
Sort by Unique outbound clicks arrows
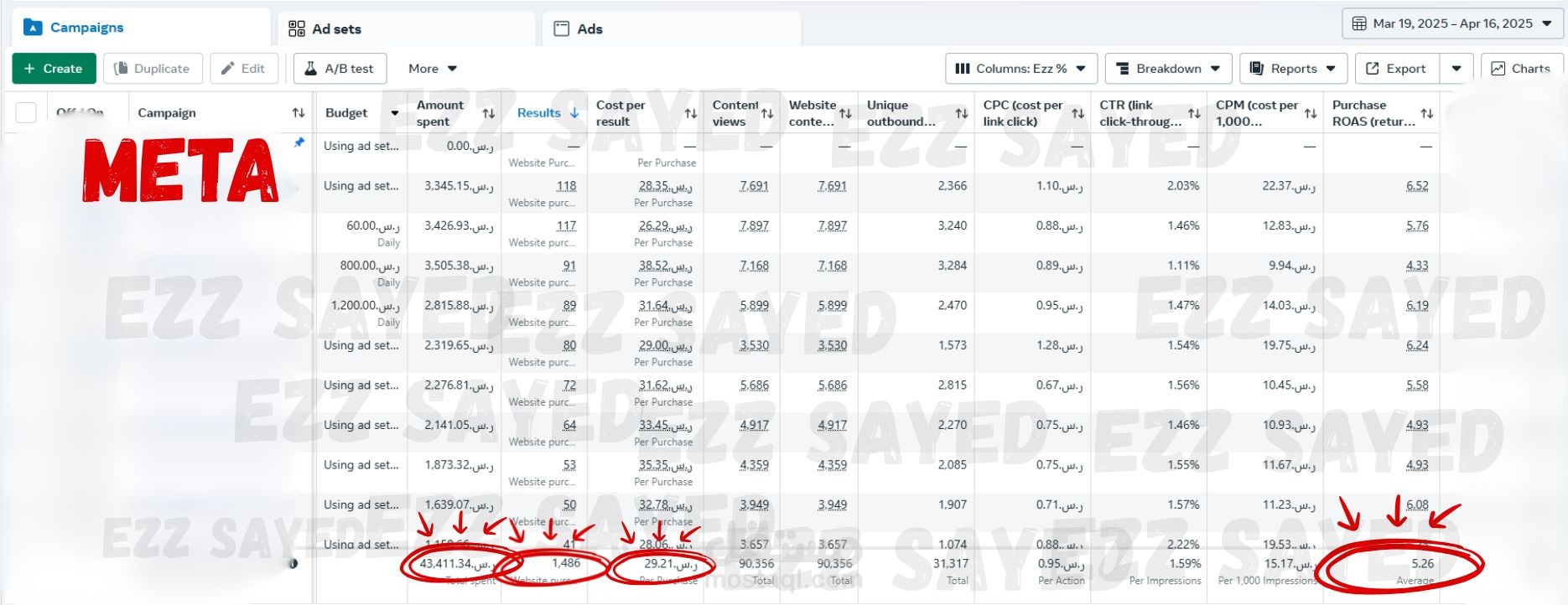click(x=962, y=113)
